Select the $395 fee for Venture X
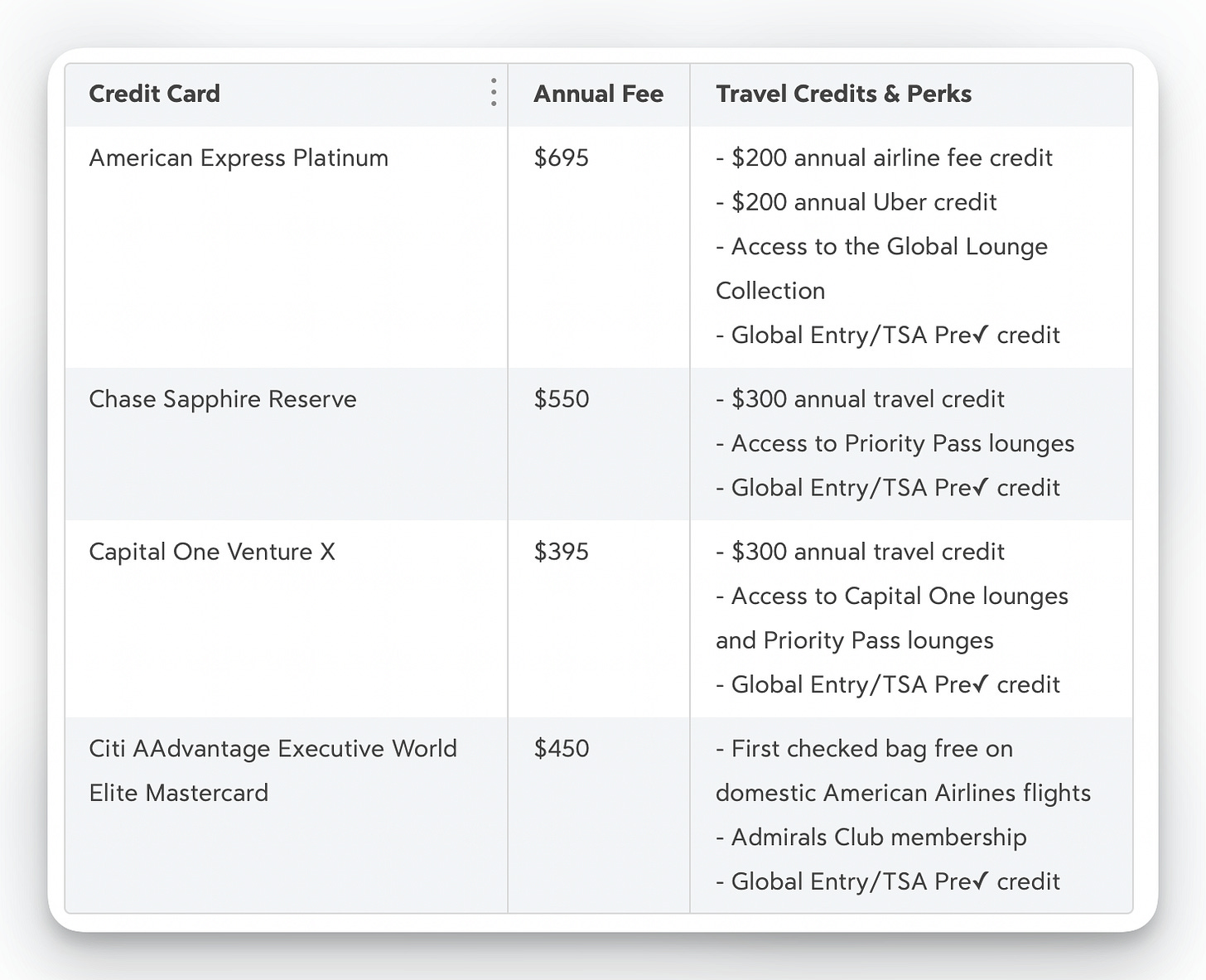The height and width of the screenshot is (980, 1206). point(561,551)
